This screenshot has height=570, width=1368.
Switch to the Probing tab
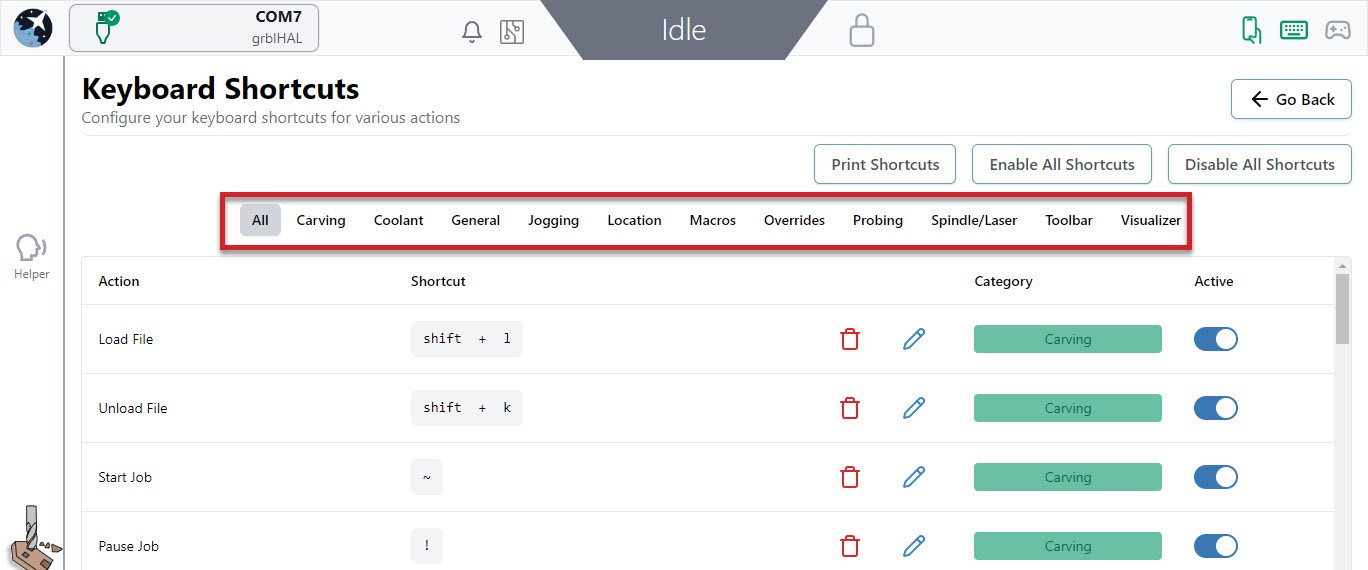tap(877, 220)
